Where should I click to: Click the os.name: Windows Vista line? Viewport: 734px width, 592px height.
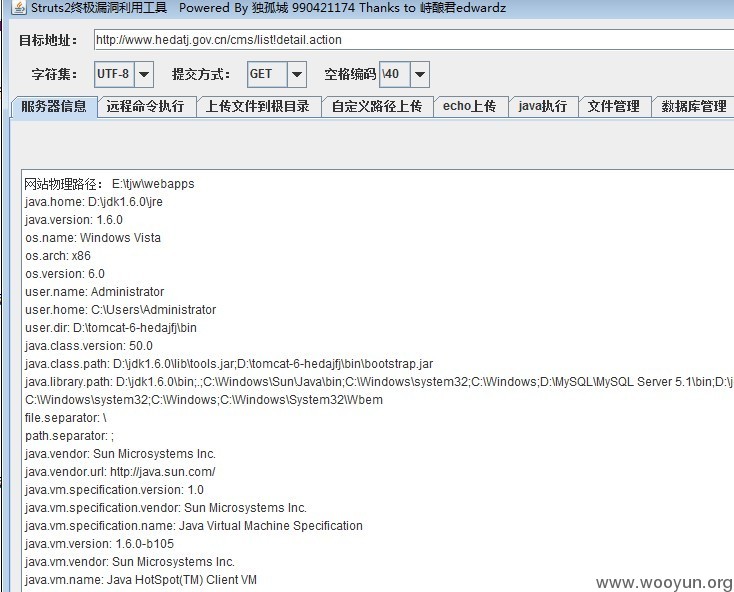[x=93, y=238]
